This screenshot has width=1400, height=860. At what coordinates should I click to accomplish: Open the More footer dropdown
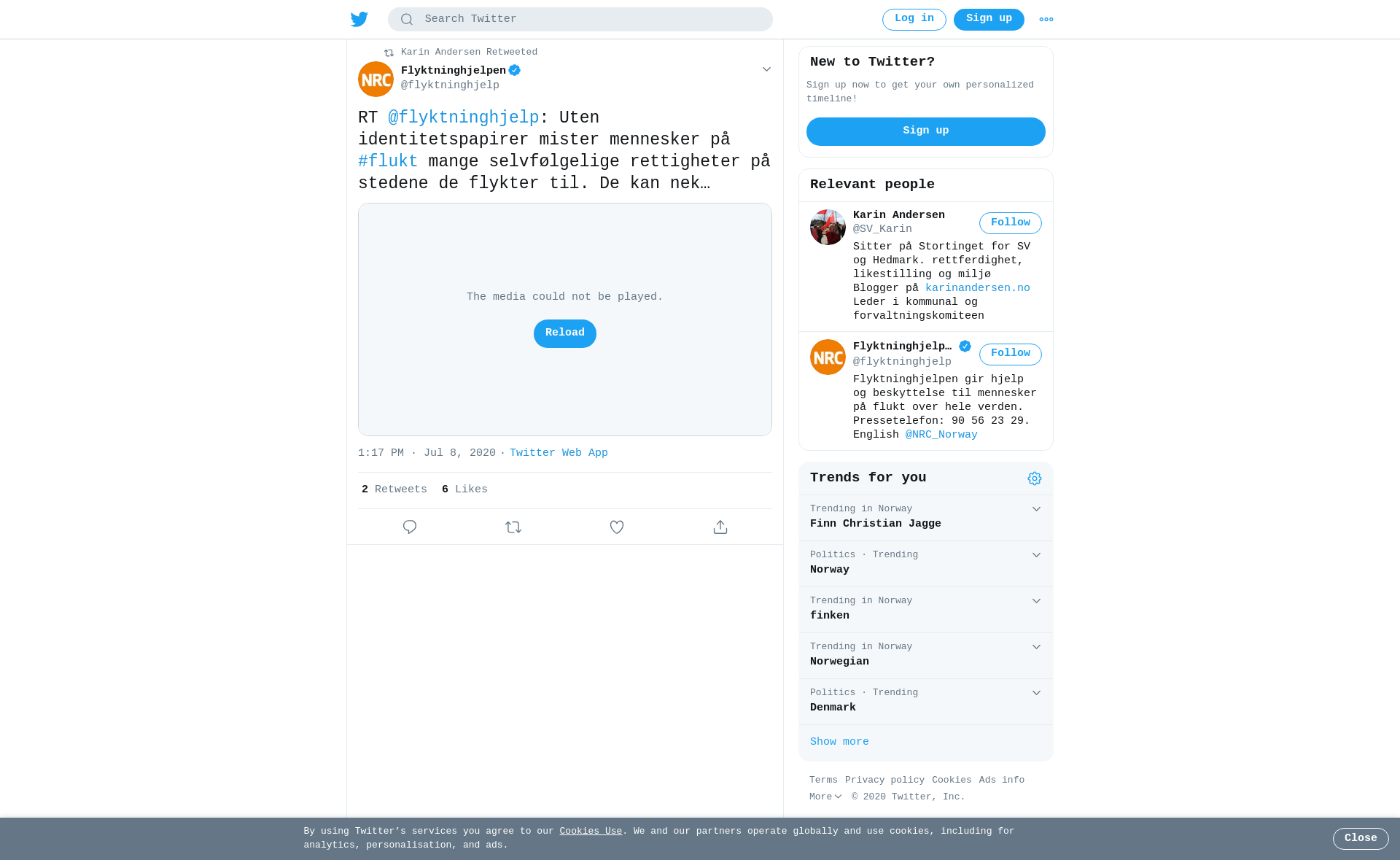pos(825,797)
